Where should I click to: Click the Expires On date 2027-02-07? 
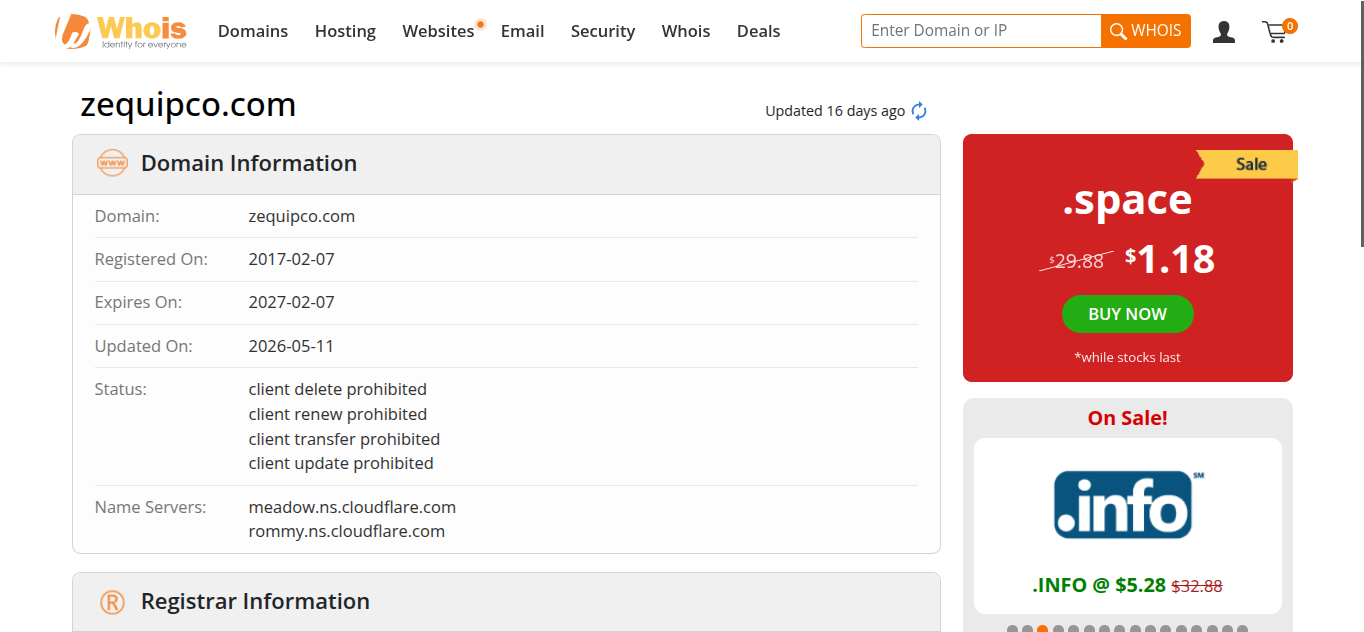click(x=291, y=302)
